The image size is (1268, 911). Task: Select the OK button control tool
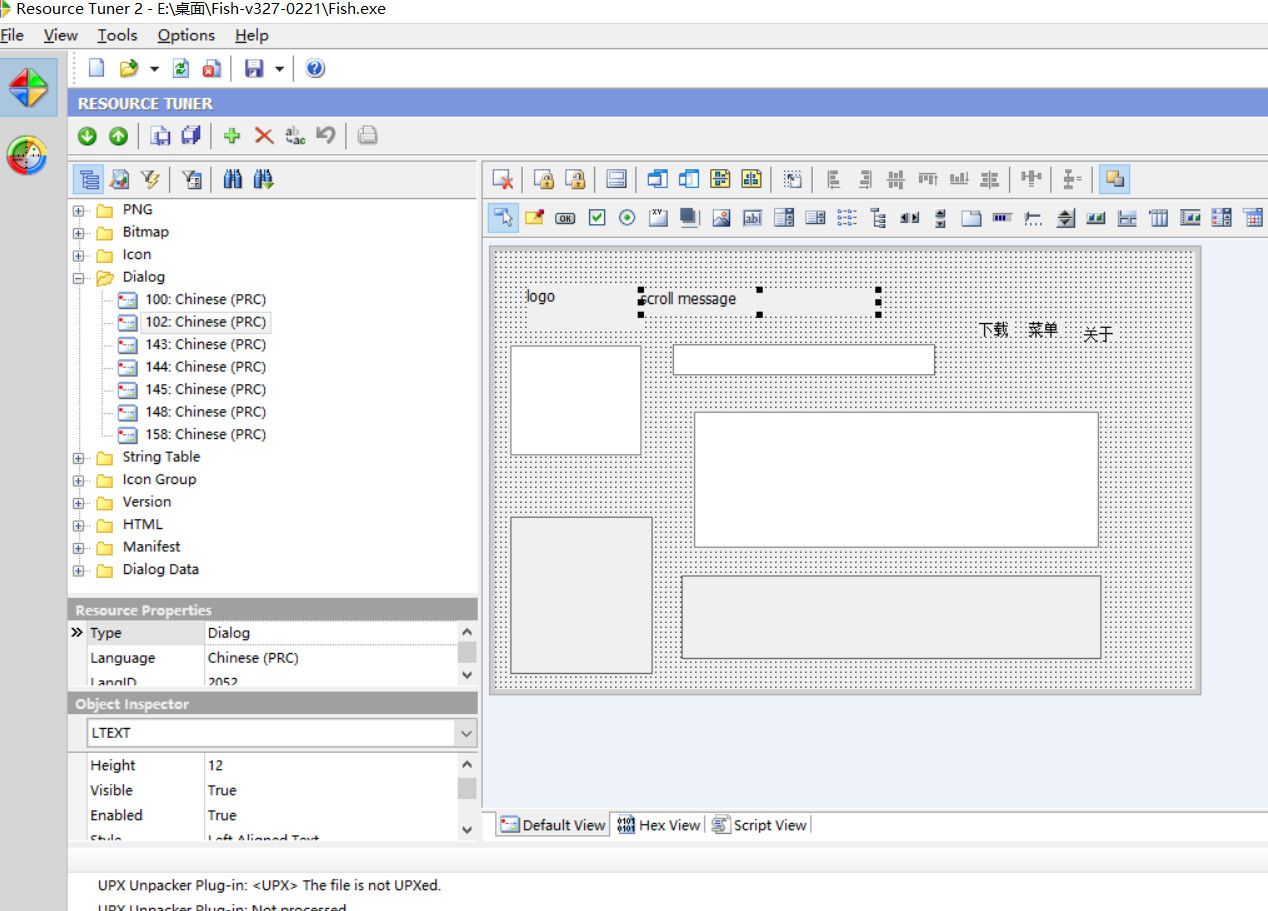point(565,218)
